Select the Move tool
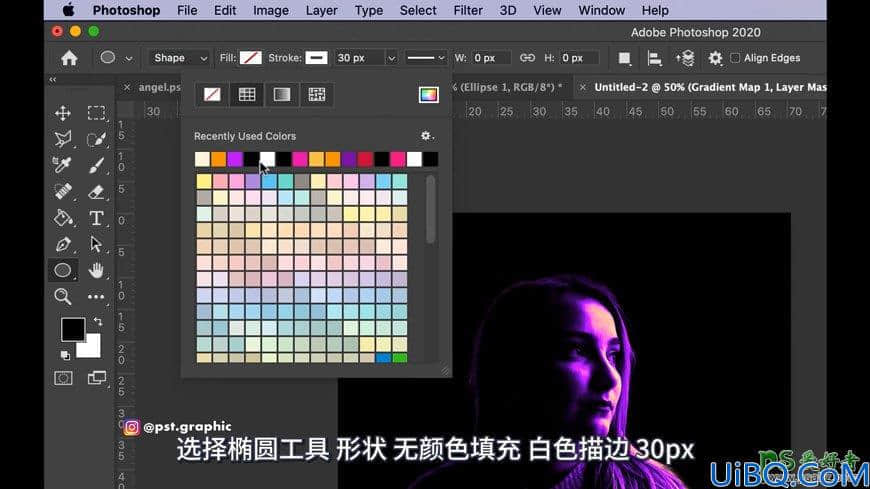This screenshot has width=870, height=489. (x=63, y=113)
